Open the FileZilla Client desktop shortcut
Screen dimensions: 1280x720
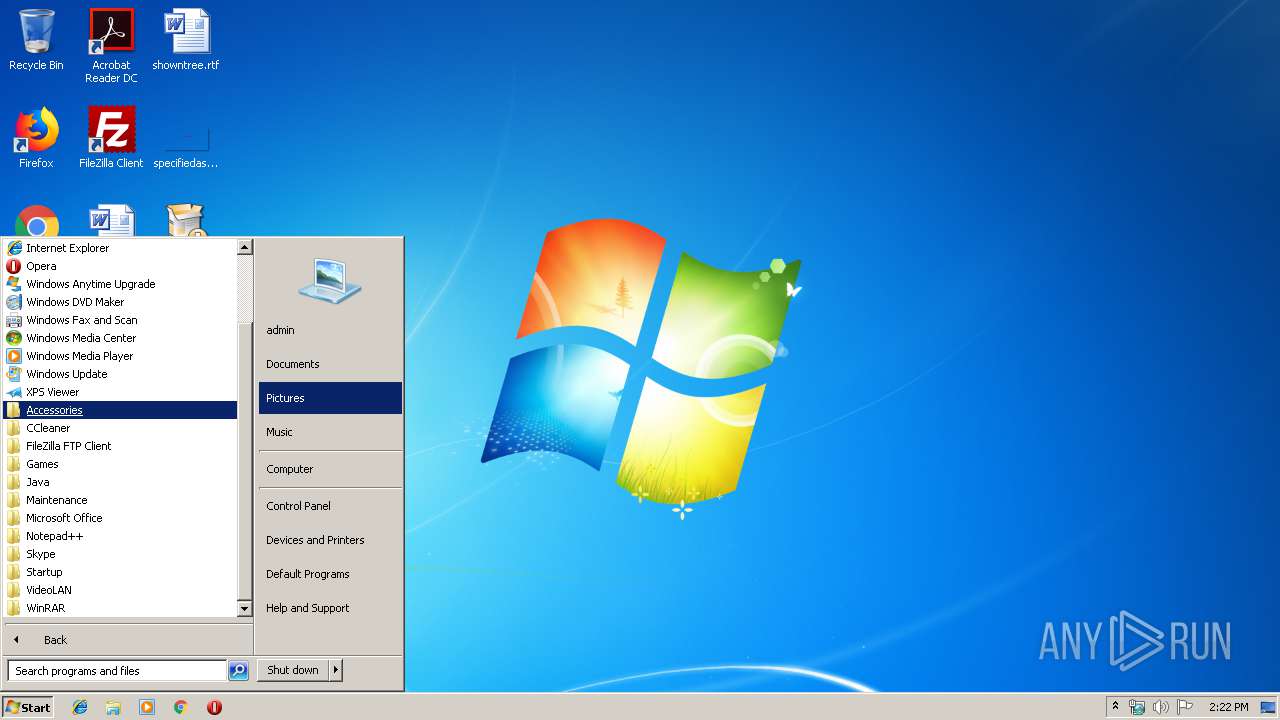coord(111,138)
